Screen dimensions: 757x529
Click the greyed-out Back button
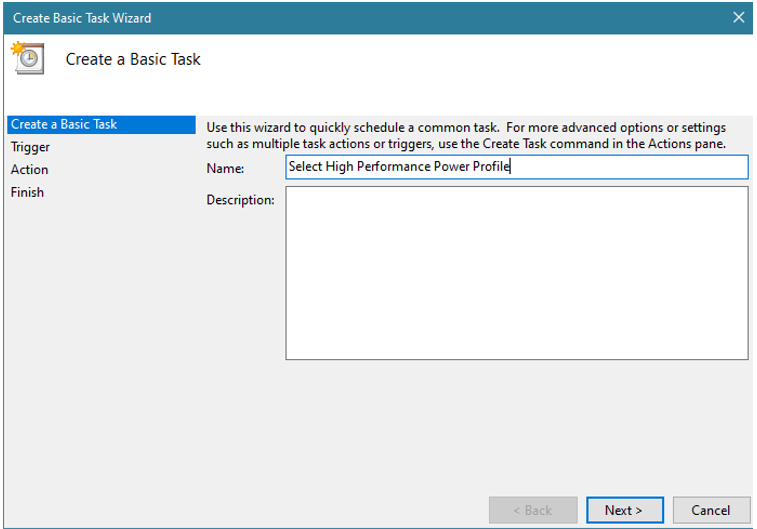(533, 510)
